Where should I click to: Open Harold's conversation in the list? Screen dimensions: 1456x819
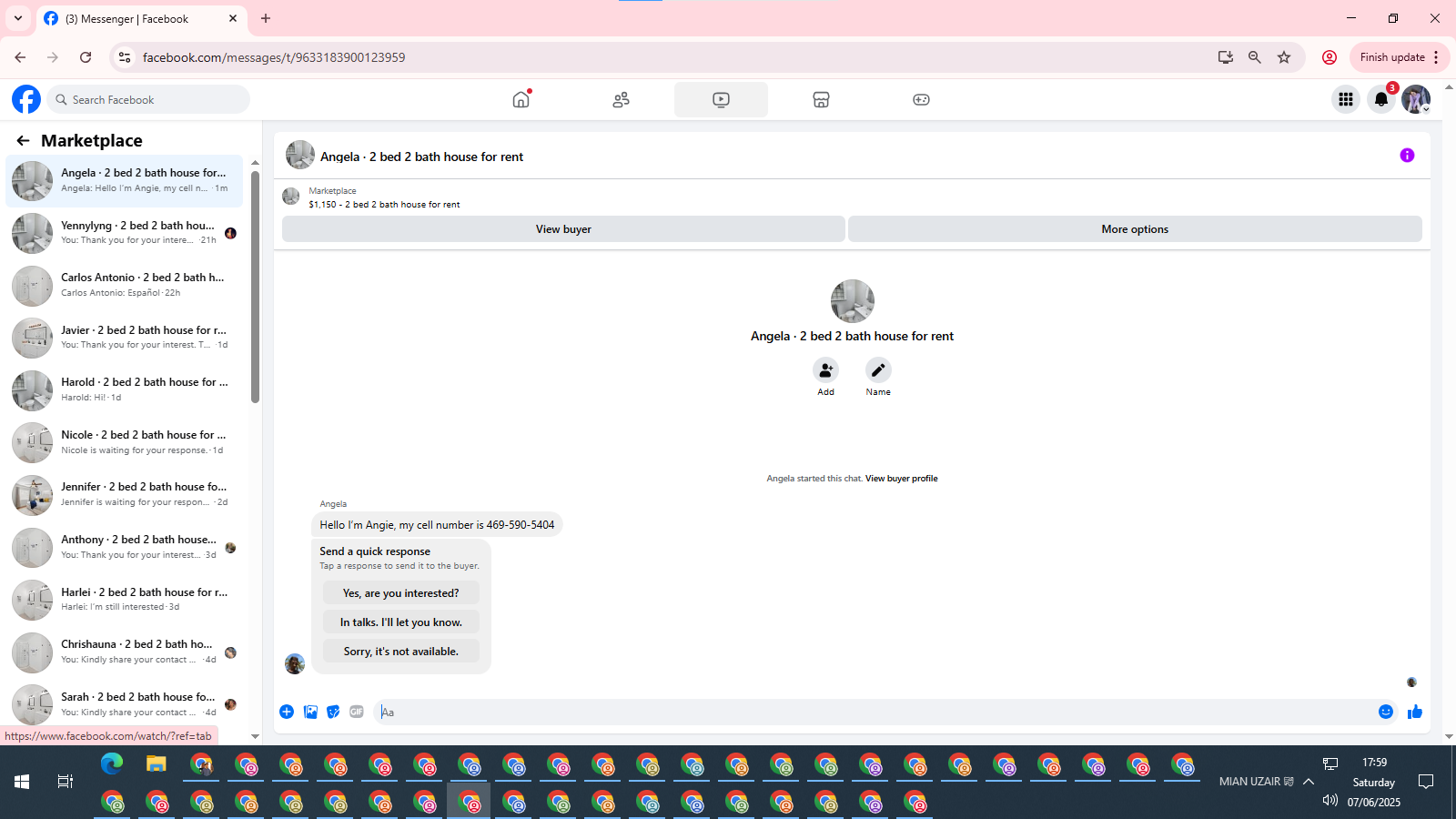click(x=125, y=389)
